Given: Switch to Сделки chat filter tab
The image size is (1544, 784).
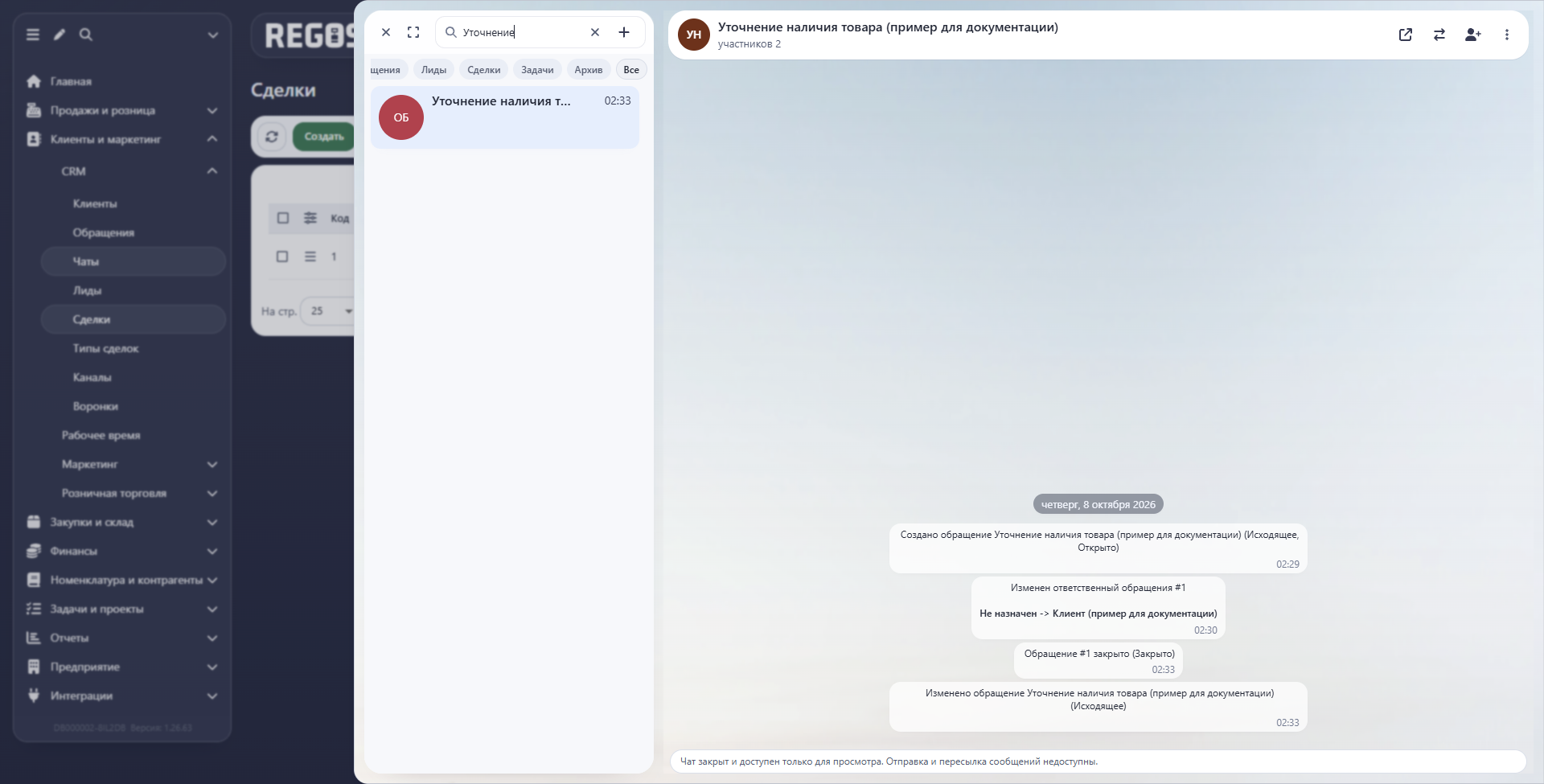Looking at the screenshot, I should (484, 70).
